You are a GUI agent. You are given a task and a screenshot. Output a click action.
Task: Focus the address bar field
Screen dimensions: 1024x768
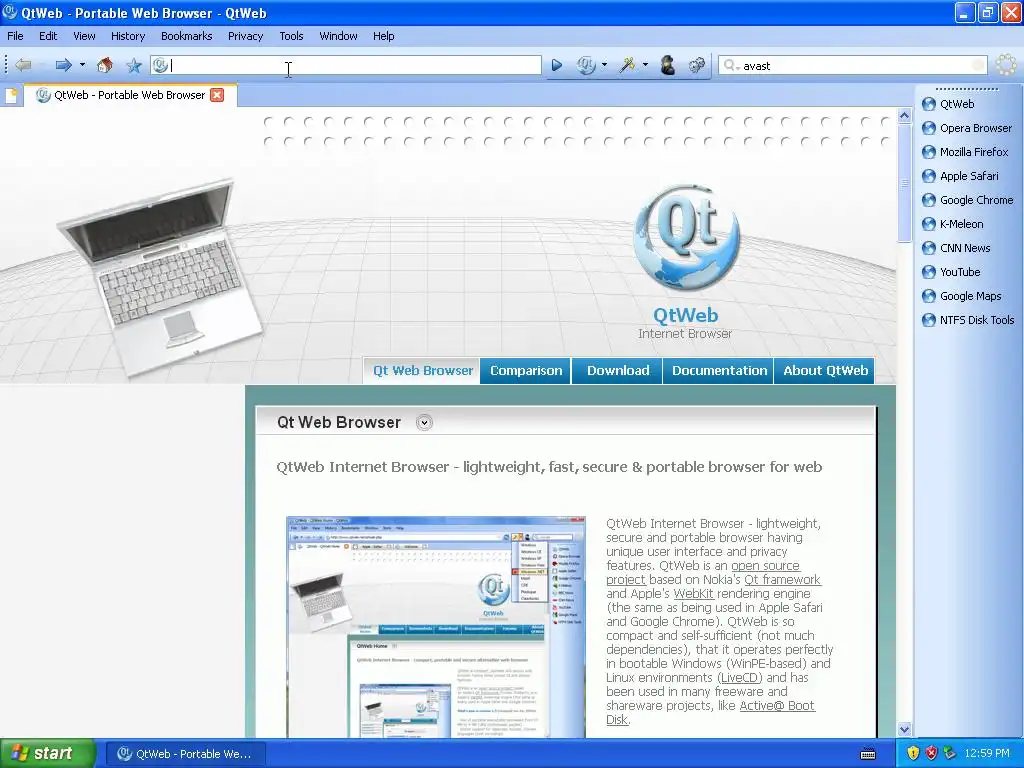click(346, 65)
